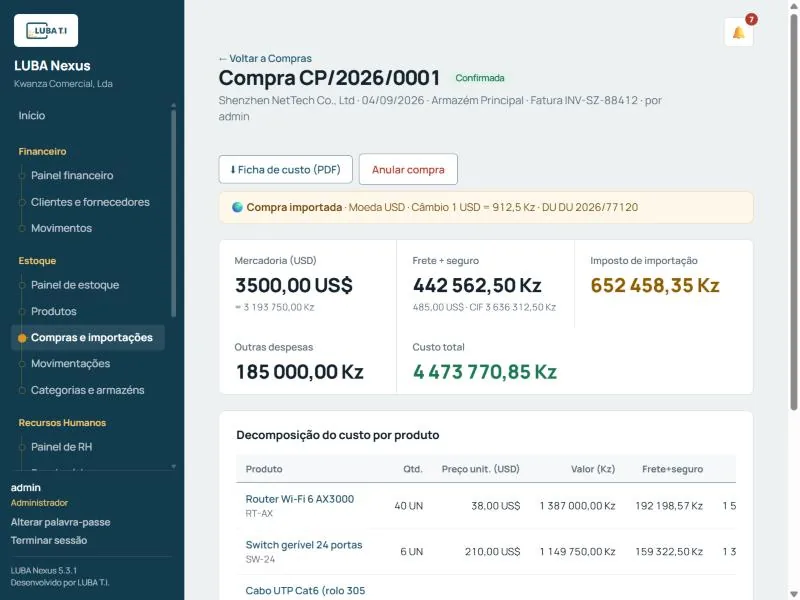The height and width of the screenshot is (600, 800).
Task: Click the Kwanza Comercial, Lda company name
Action: click(x=63, y=84)
